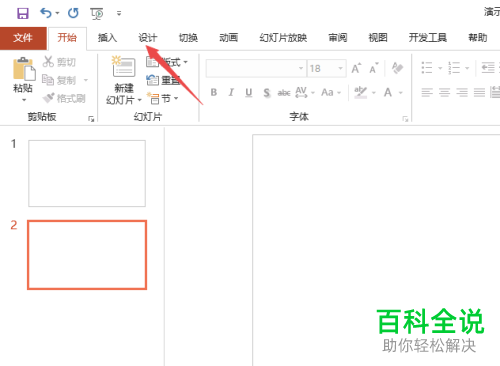The width and height of the screenshot is (500, 366).
Task: Switch to the 审阅 (Review) tab
Action: (x=338, y=38)
